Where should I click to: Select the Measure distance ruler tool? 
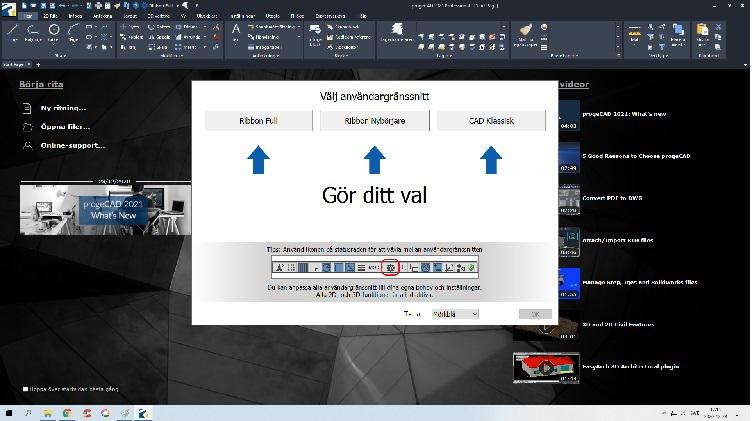635,32
